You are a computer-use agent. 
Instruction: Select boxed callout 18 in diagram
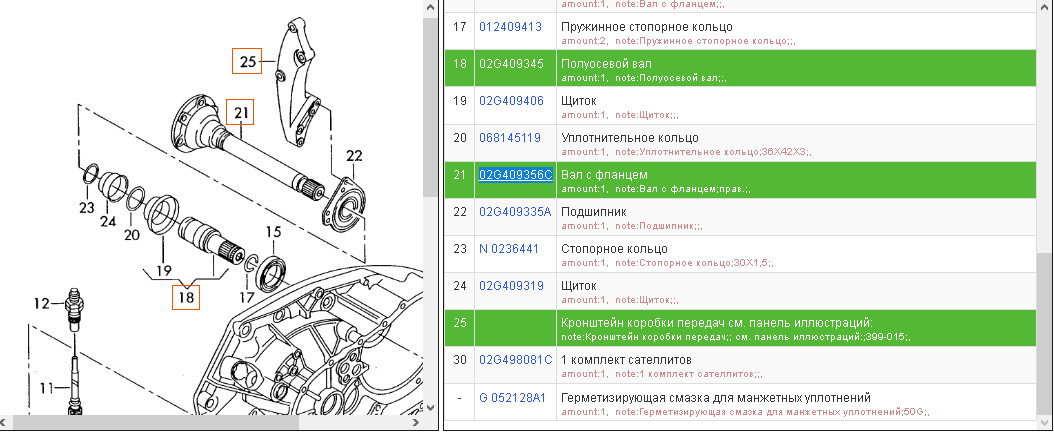186,297
